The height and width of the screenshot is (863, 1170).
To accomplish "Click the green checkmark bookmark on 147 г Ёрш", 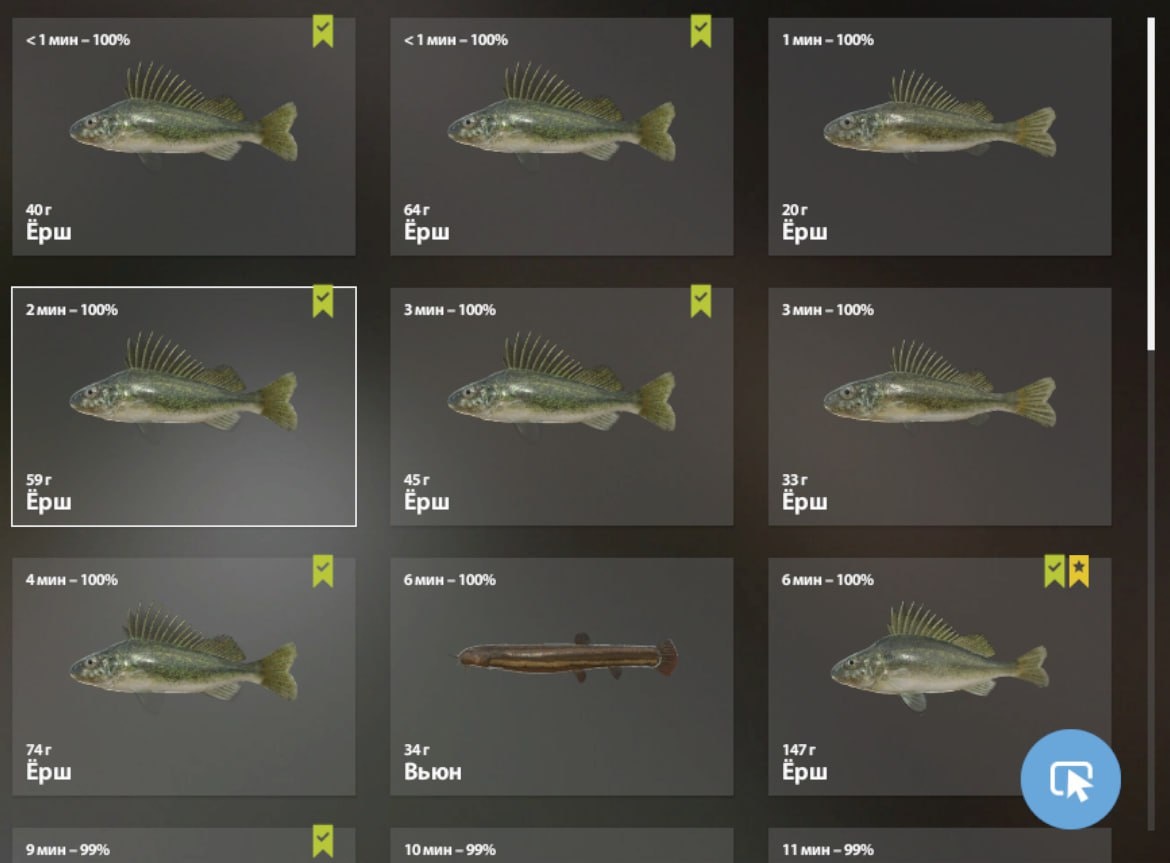I will tap(1054, 571).
